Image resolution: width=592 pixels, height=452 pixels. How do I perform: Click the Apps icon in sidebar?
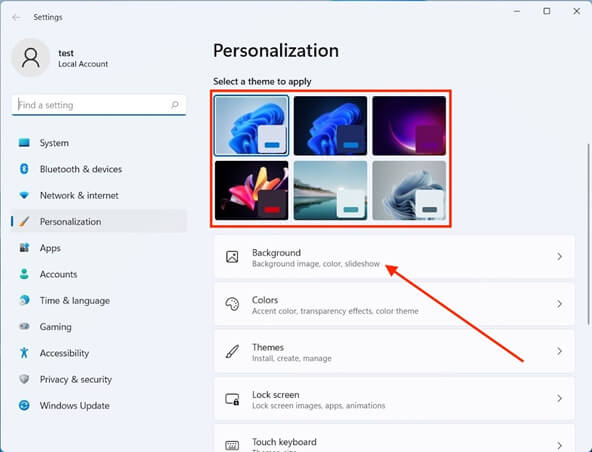(24, 248)
